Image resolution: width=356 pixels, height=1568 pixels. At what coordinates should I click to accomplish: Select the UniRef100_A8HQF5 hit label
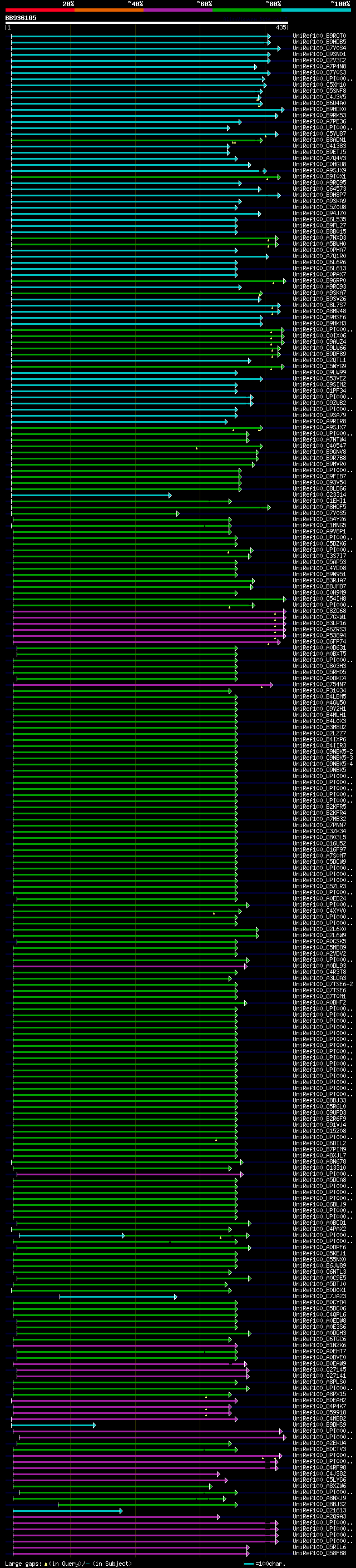coord(319,507)
